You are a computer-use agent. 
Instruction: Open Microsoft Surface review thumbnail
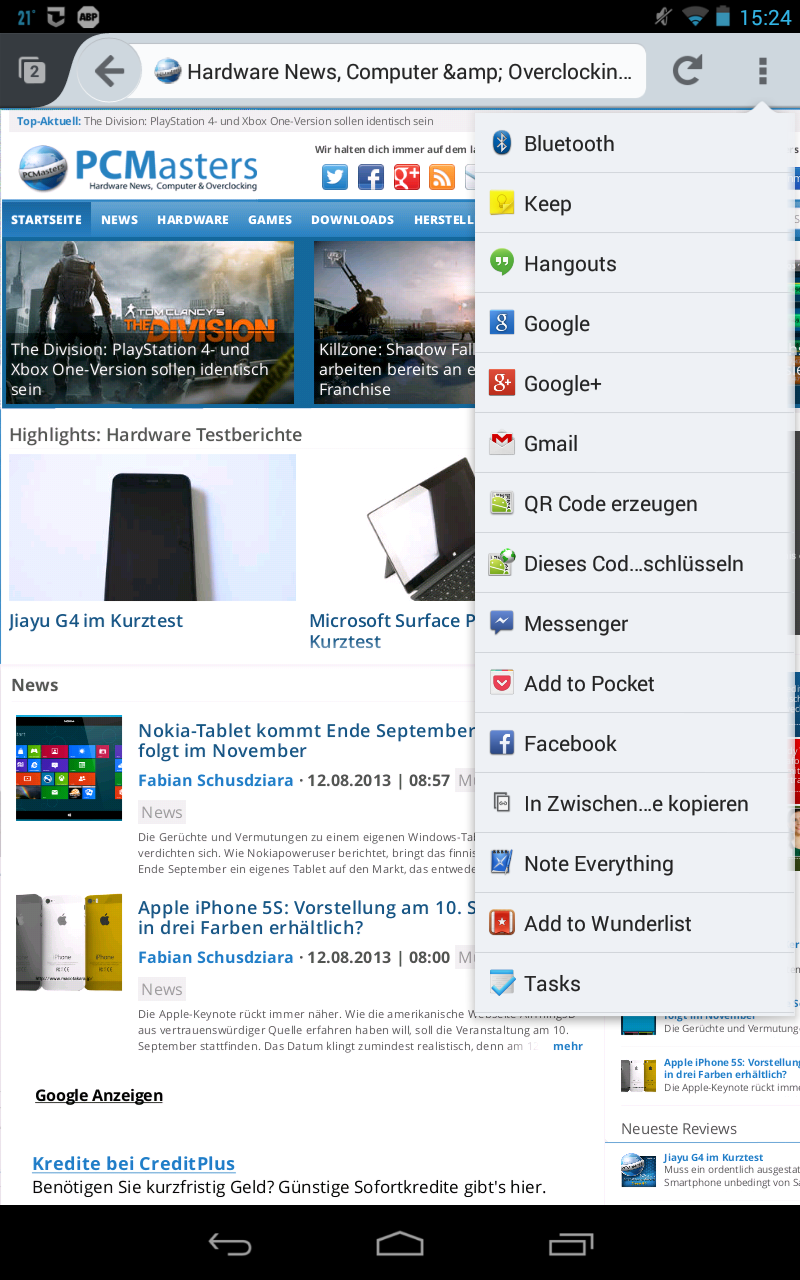click(x=420, y=527)
